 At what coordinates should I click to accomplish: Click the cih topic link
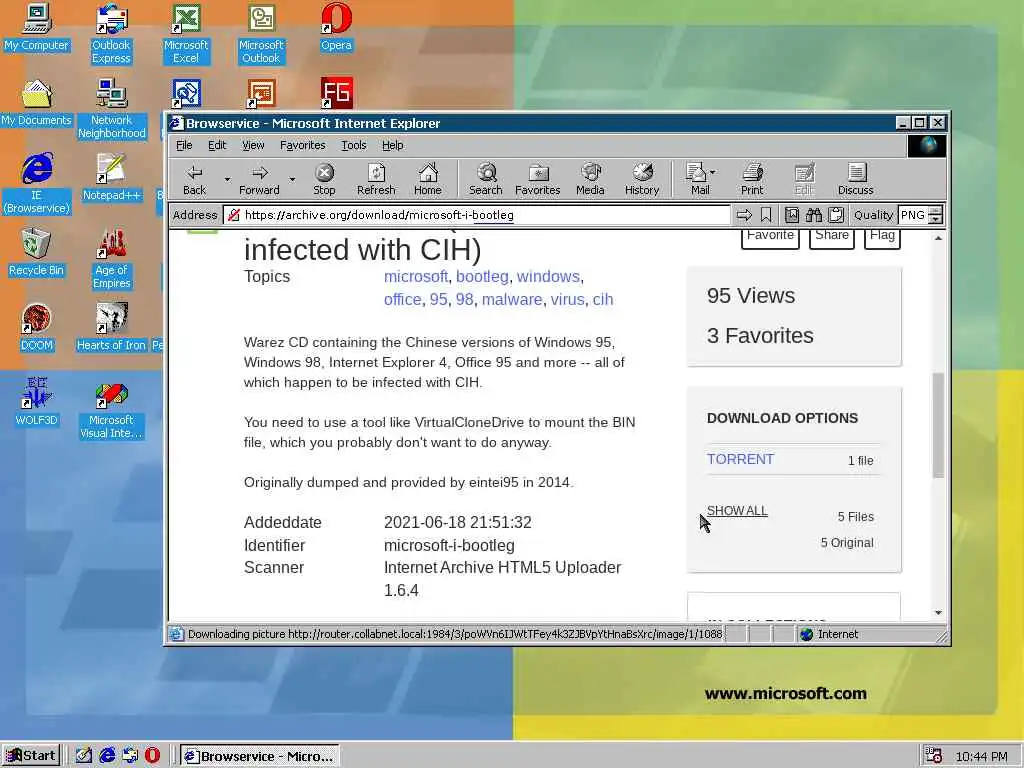pos(603,299)
